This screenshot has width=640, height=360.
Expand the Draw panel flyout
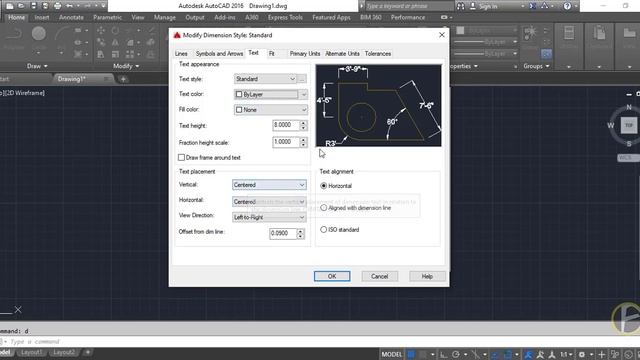pos(37,66)
